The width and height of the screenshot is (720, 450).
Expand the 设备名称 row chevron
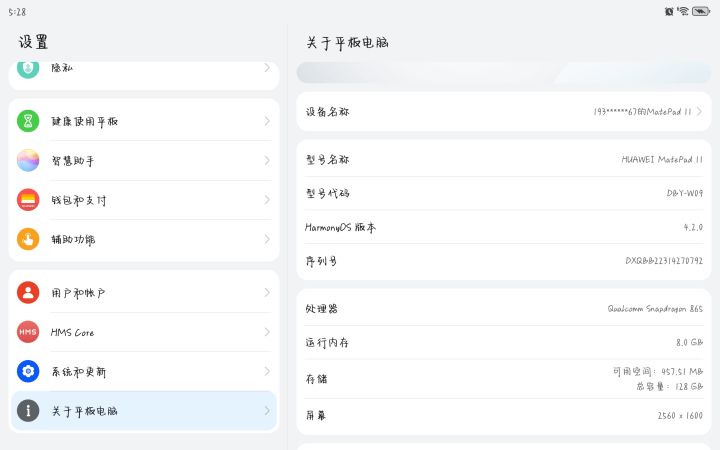(700, 112)
